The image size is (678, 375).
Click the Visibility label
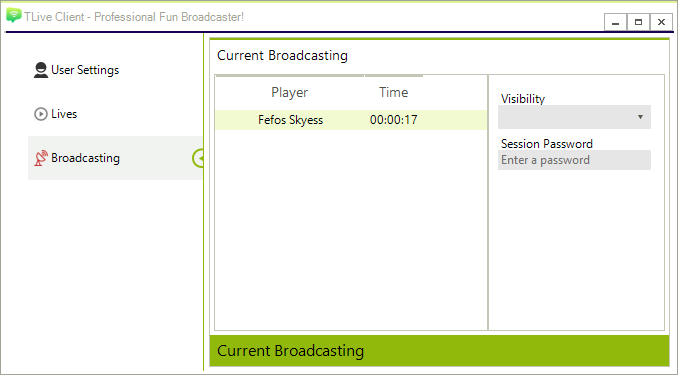pyautogui.click(x=523, y=99)
